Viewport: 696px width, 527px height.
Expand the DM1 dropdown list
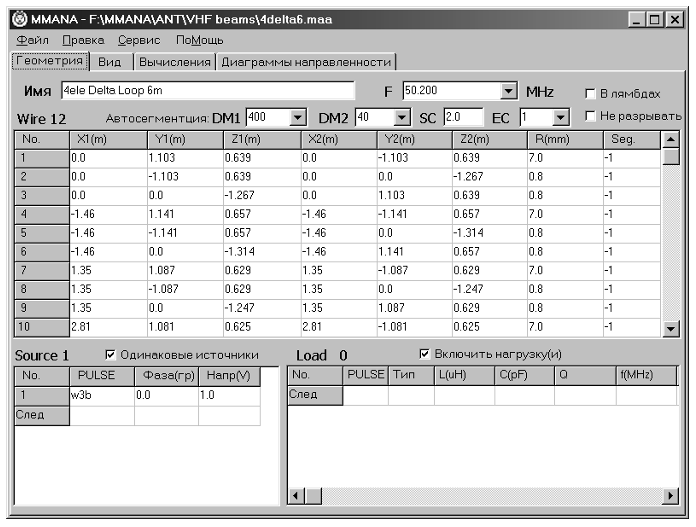297,117
